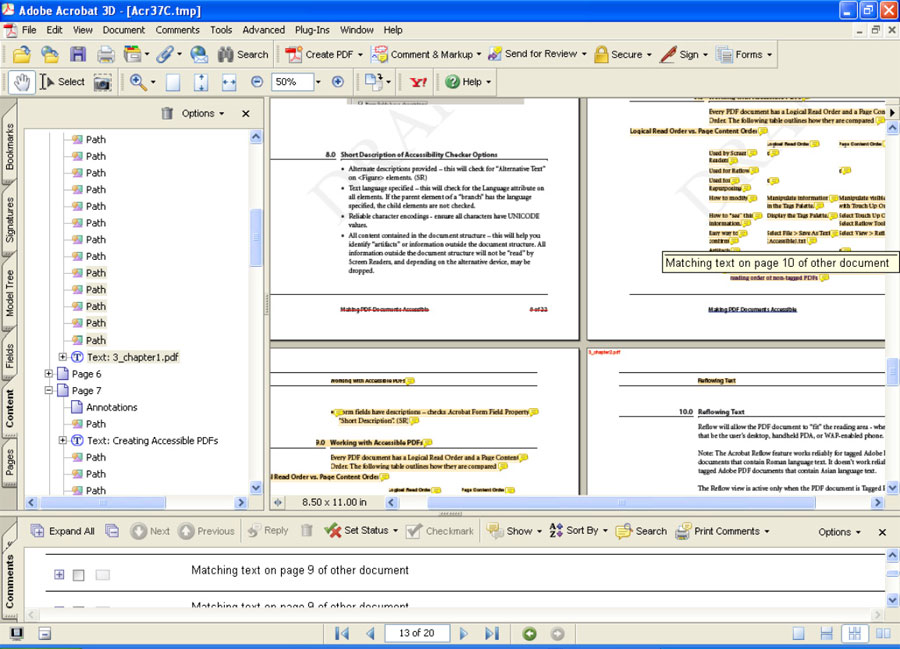Click Set Status button
Image resolution: width=900 pixels, height=649 pixels.
coord(360,531)
